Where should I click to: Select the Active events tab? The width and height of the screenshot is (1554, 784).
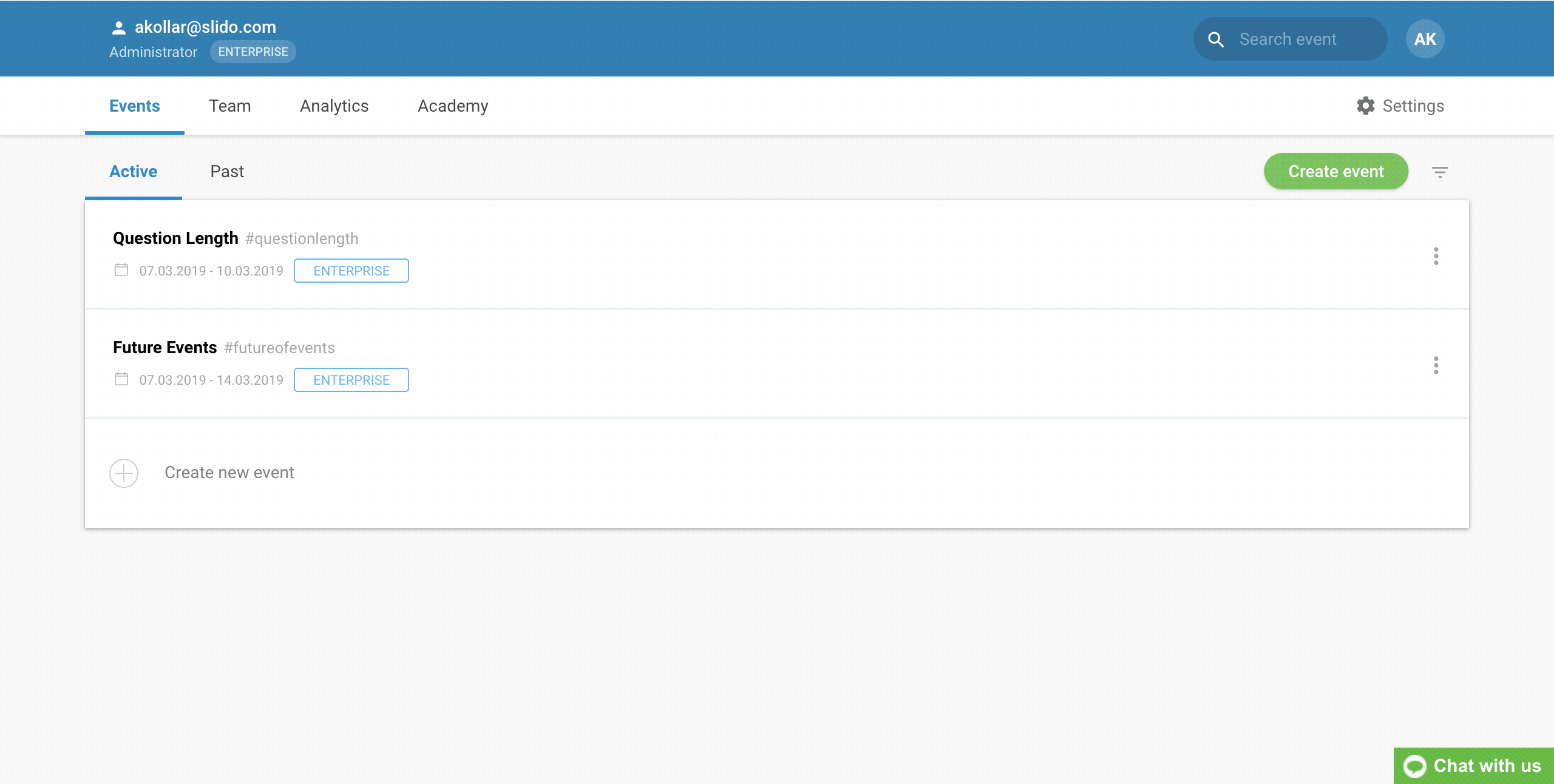(x=133, y=172)
